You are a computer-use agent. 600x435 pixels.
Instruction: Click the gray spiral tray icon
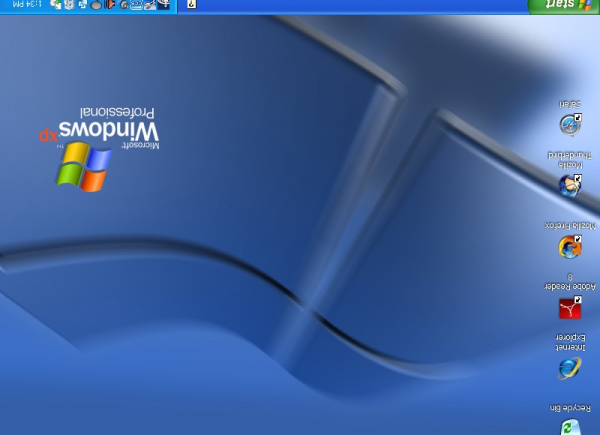124,5
